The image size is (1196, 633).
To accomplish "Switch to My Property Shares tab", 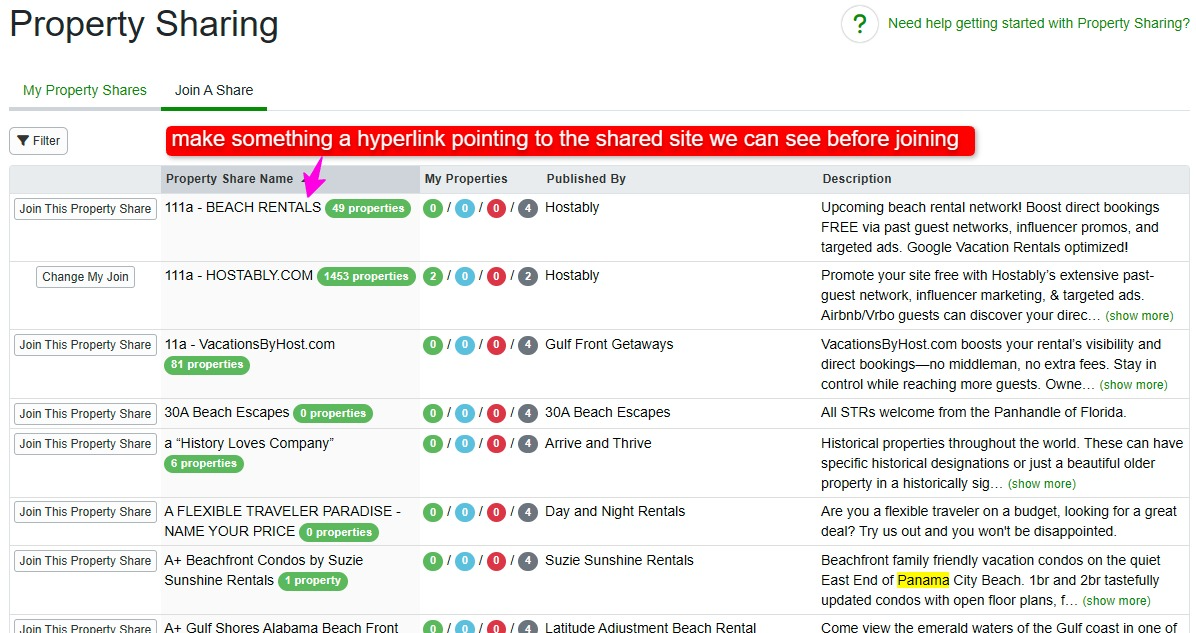I will pyautogui.click(x=85, y=90).
